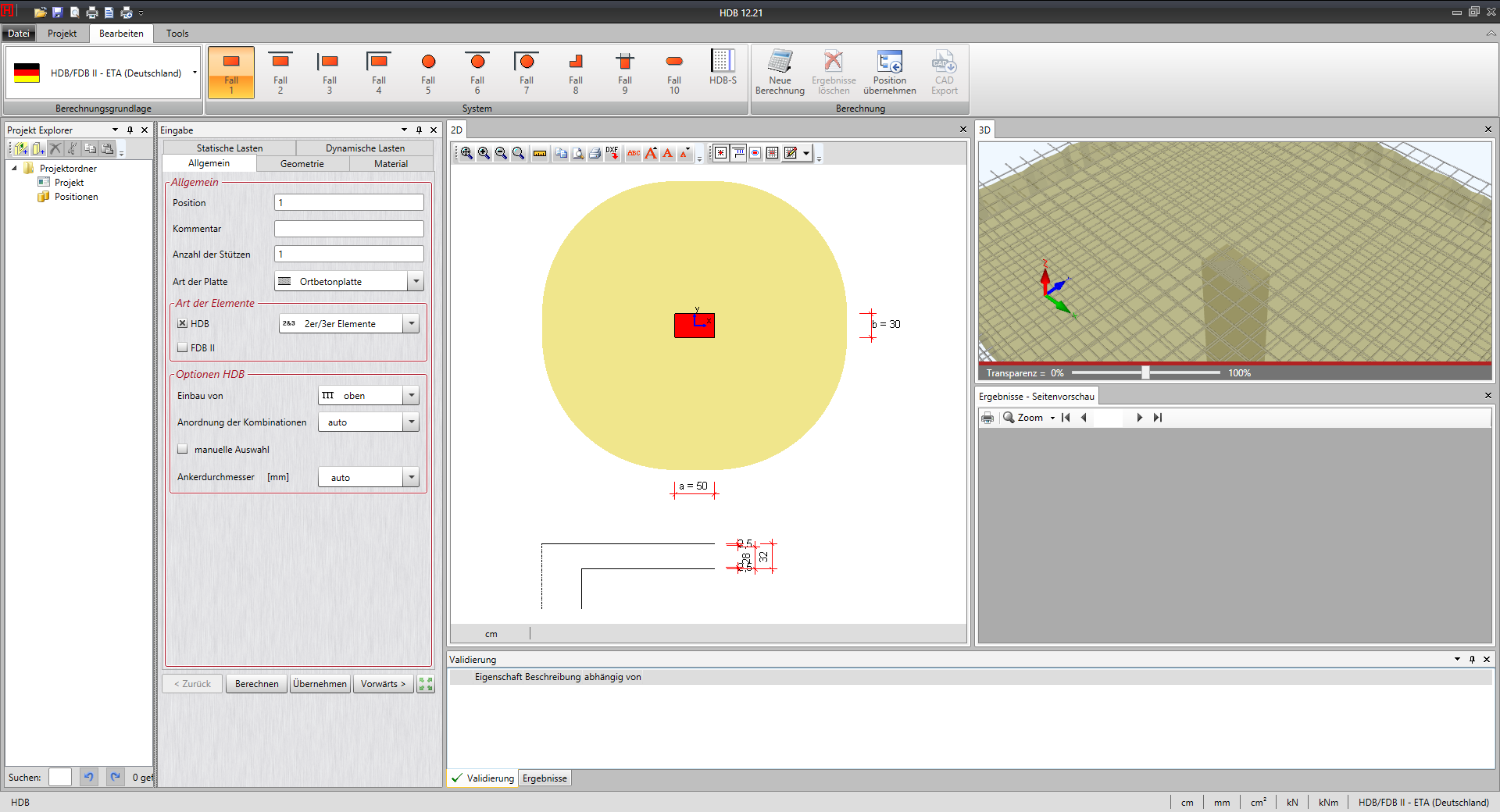Select Projekt item in project tree

pyautogui.click(x=69, y=183)
